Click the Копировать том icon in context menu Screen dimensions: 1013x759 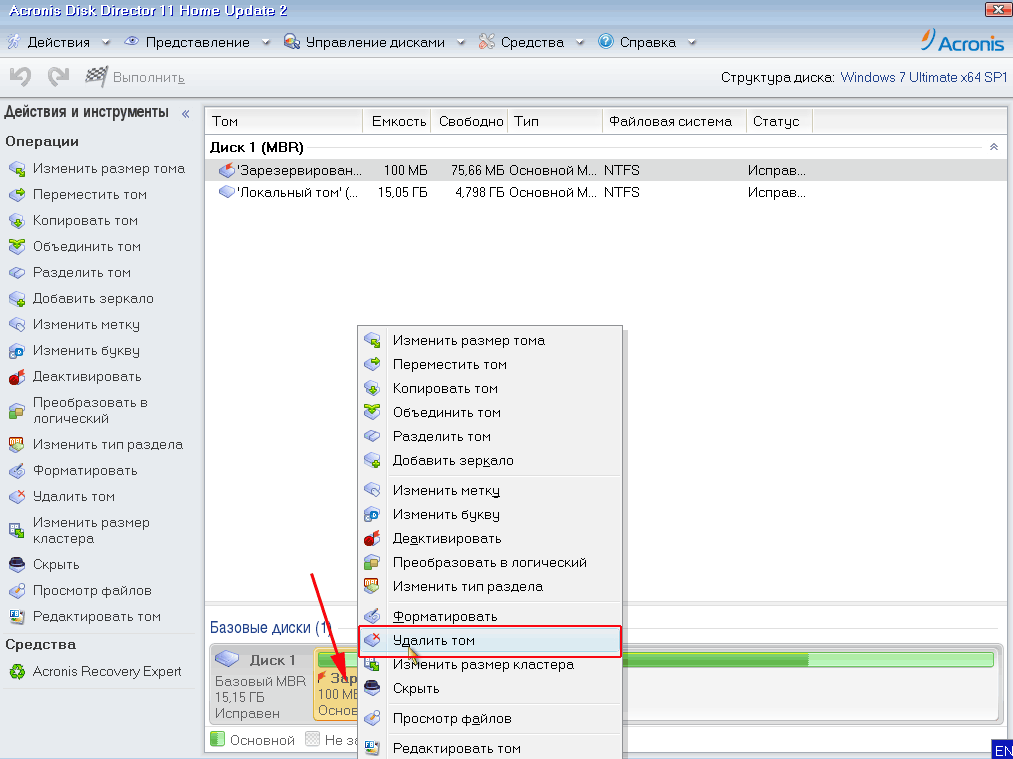click(372, 389)
